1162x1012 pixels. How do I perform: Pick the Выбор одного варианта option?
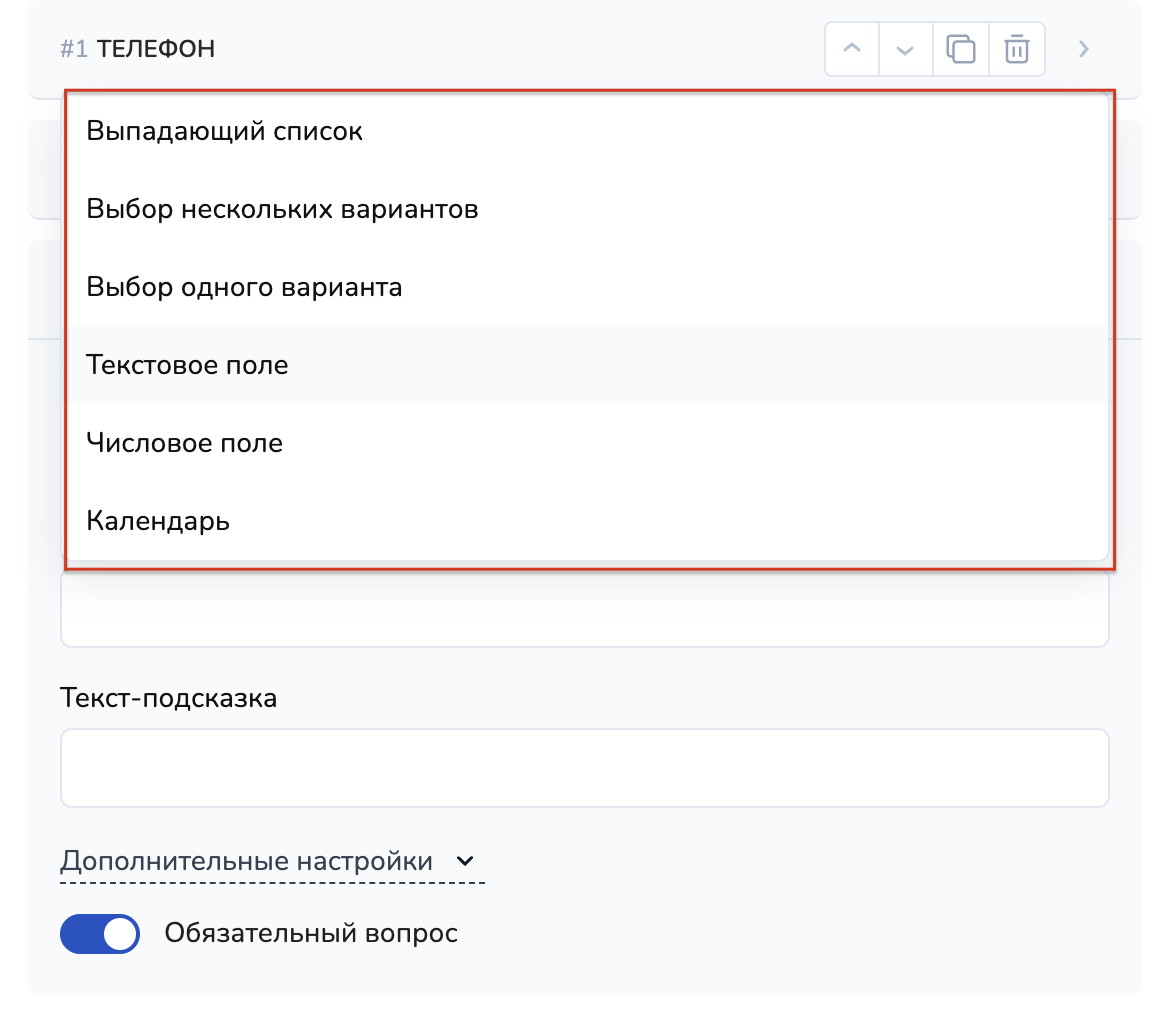point(244,288)
